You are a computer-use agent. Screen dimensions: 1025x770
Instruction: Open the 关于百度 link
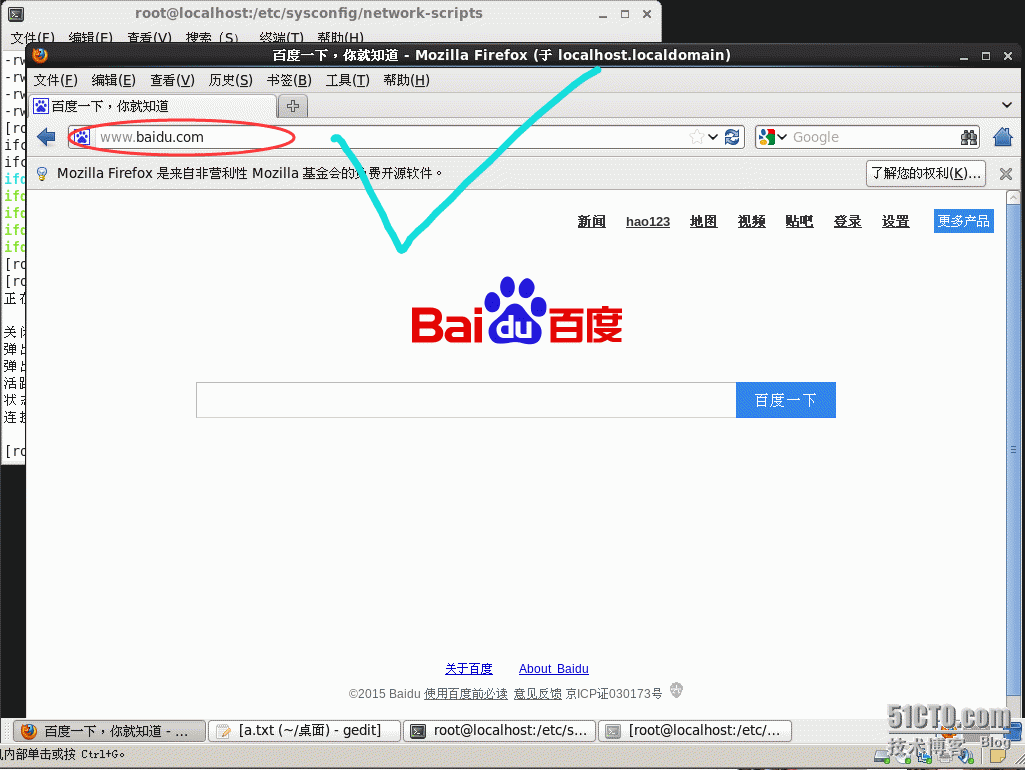(469, 669)
